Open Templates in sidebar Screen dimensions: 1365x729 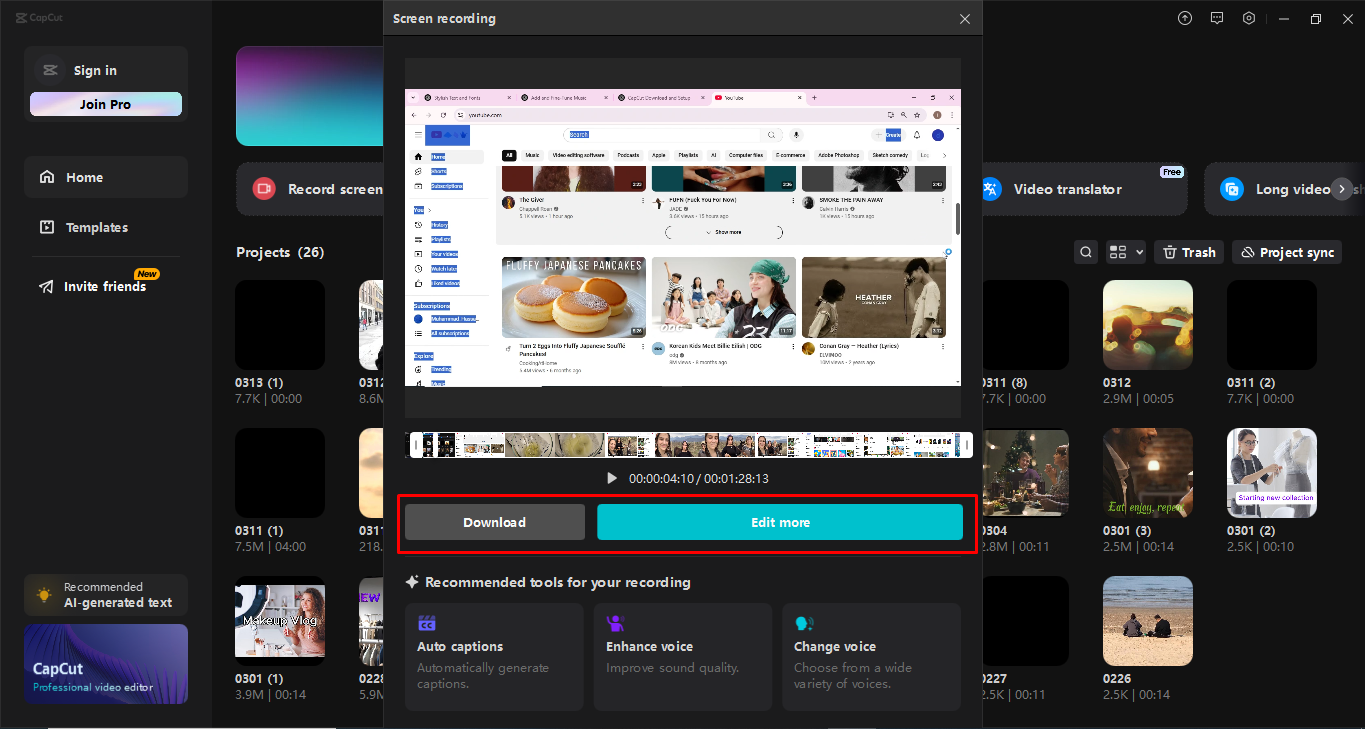[x=106, y=227]
